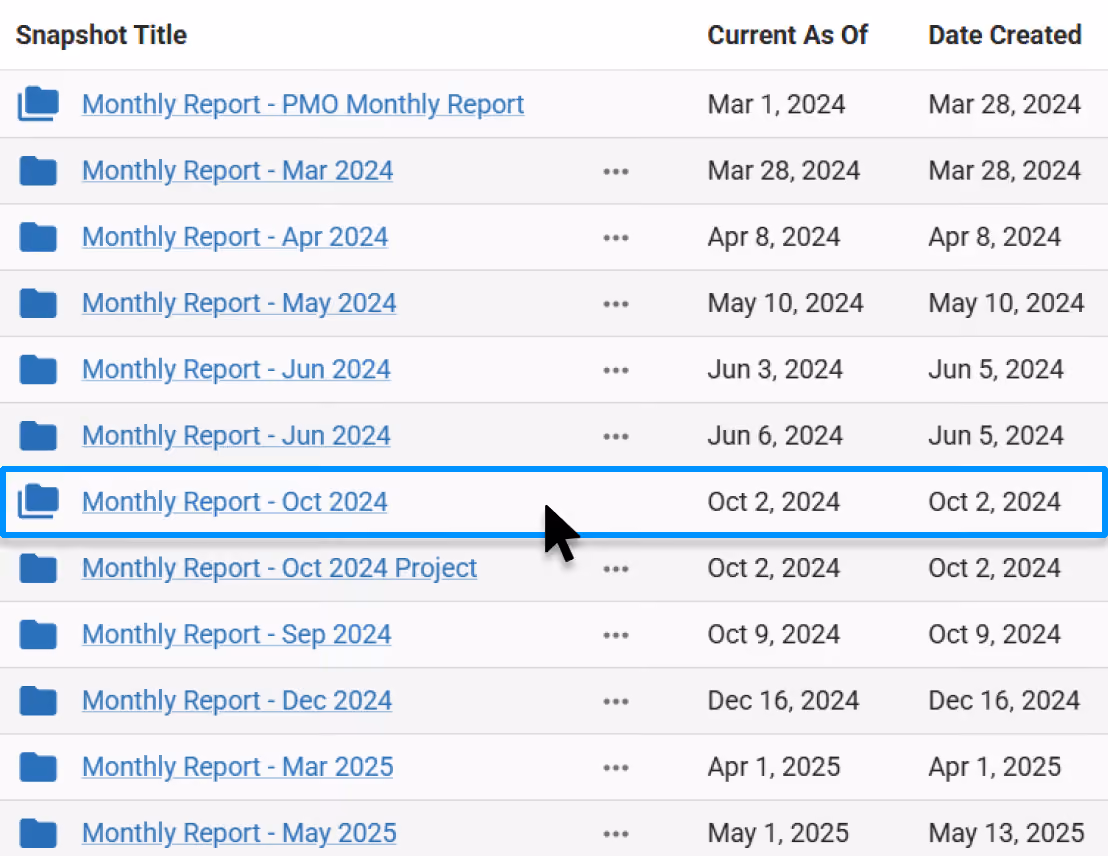
Task: Click the stacked folder icon beside PMO Monthly Report
Action: [x=38, y=104]
